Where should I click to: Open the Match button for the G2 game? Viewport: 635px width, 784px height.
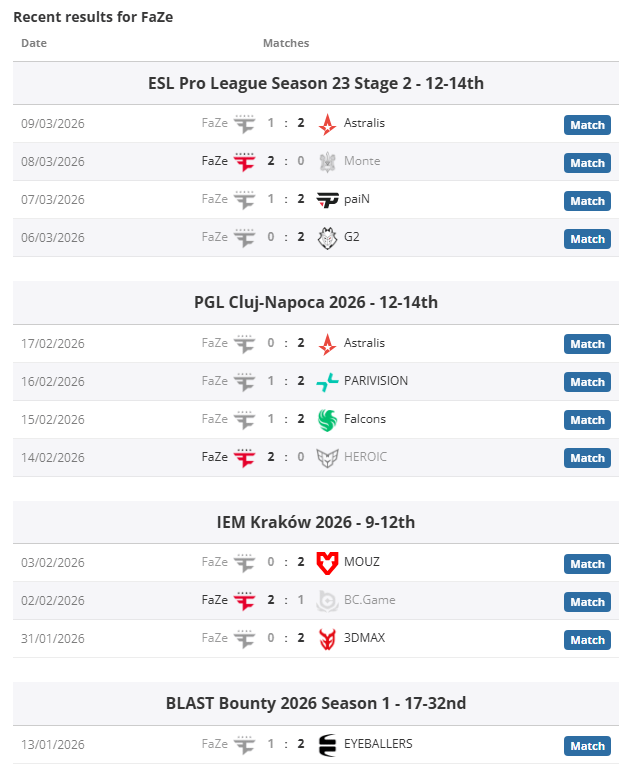tap(587, 239)
